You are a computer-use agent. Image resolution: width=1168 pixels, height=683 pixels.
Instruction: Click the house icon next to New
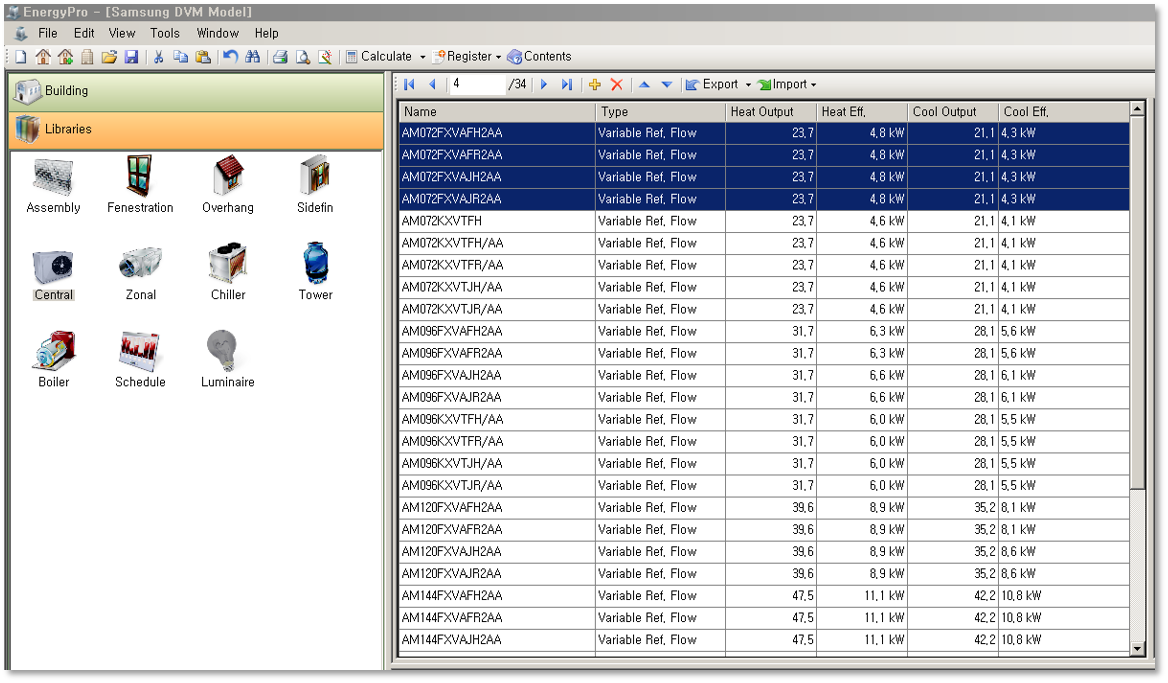43,57
